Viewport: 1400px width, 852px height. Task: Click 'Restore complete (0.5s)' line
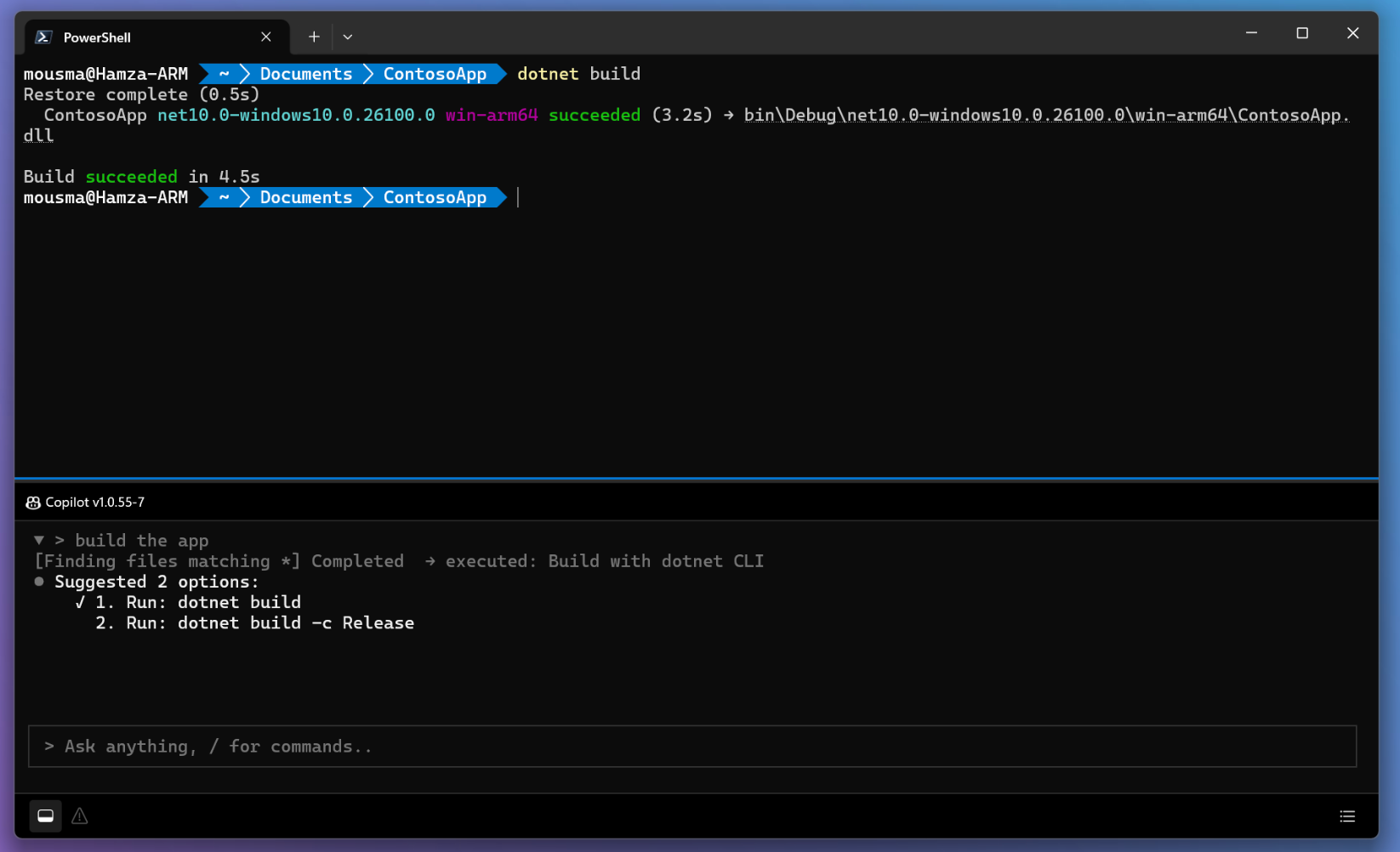141,95
